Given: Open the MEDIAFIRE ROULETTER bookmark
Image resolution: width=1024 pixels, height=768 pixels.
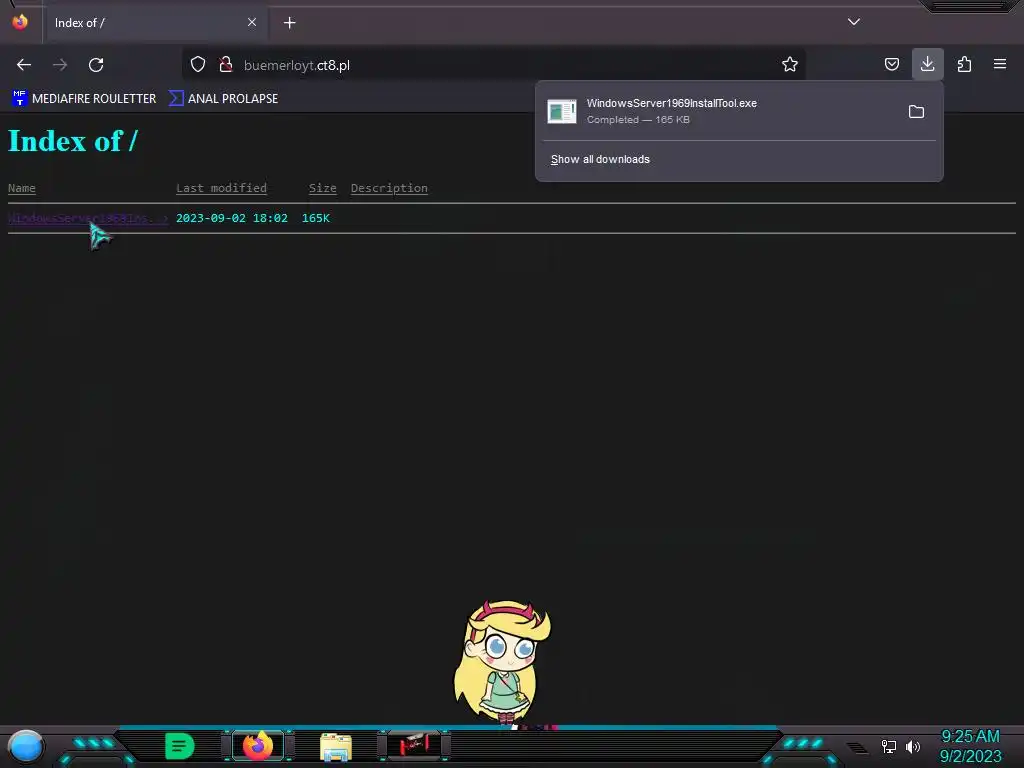Looking at the screenshot, I should point(84,99).
